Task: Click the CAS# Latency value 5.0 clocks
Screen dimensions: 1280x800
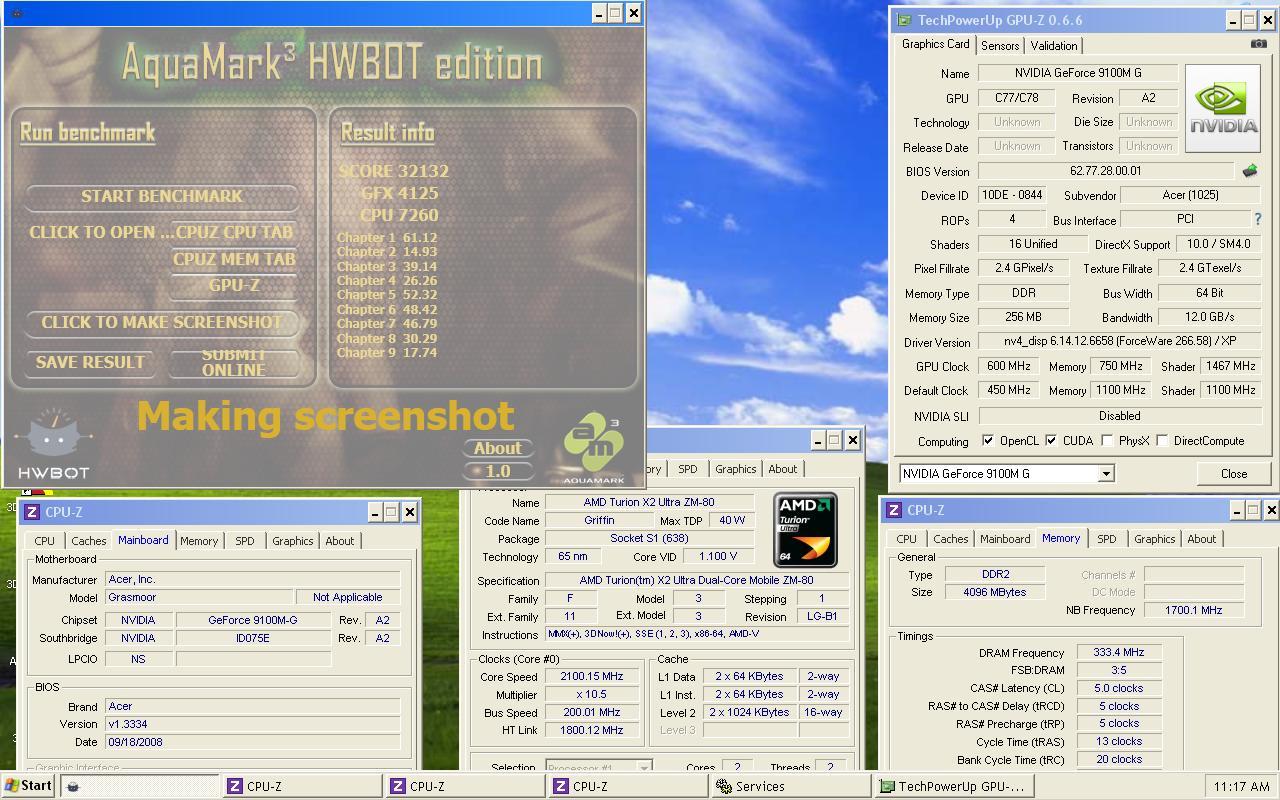Action: 1119,689
